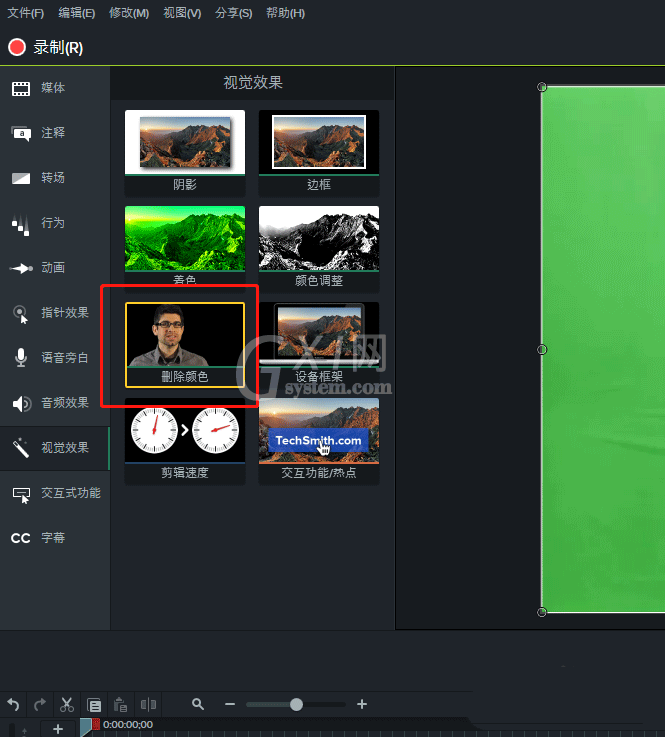This screenshot has height=737, width=665.
Task: Start recording with the 录制(R) button
Action: [x=46, y=47]
